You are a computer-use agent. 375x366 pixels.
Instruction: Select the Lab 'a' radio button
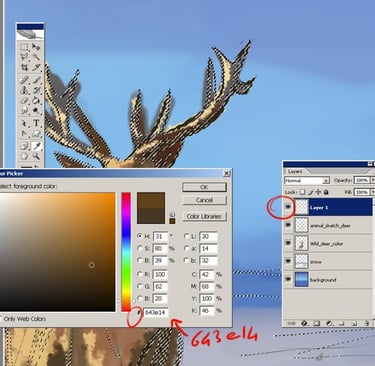187,248
